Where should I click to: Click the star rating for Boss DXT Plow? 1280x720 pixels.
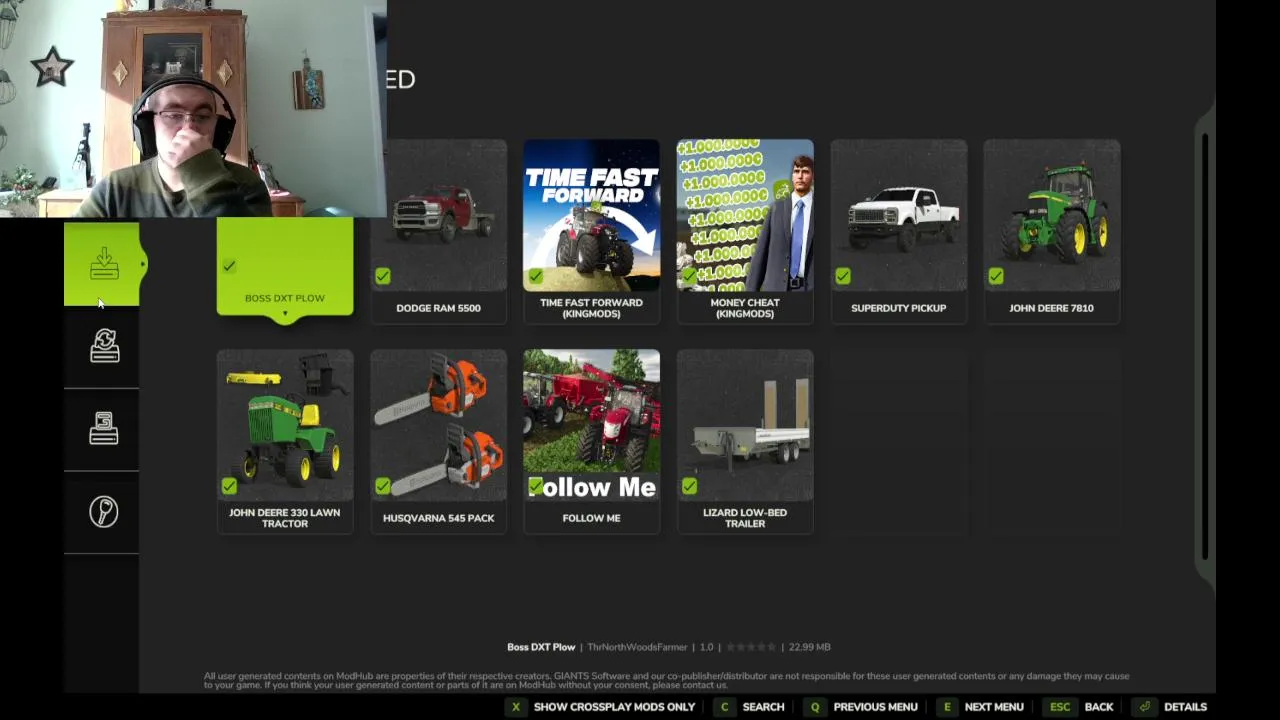click(x=751, y=647)
